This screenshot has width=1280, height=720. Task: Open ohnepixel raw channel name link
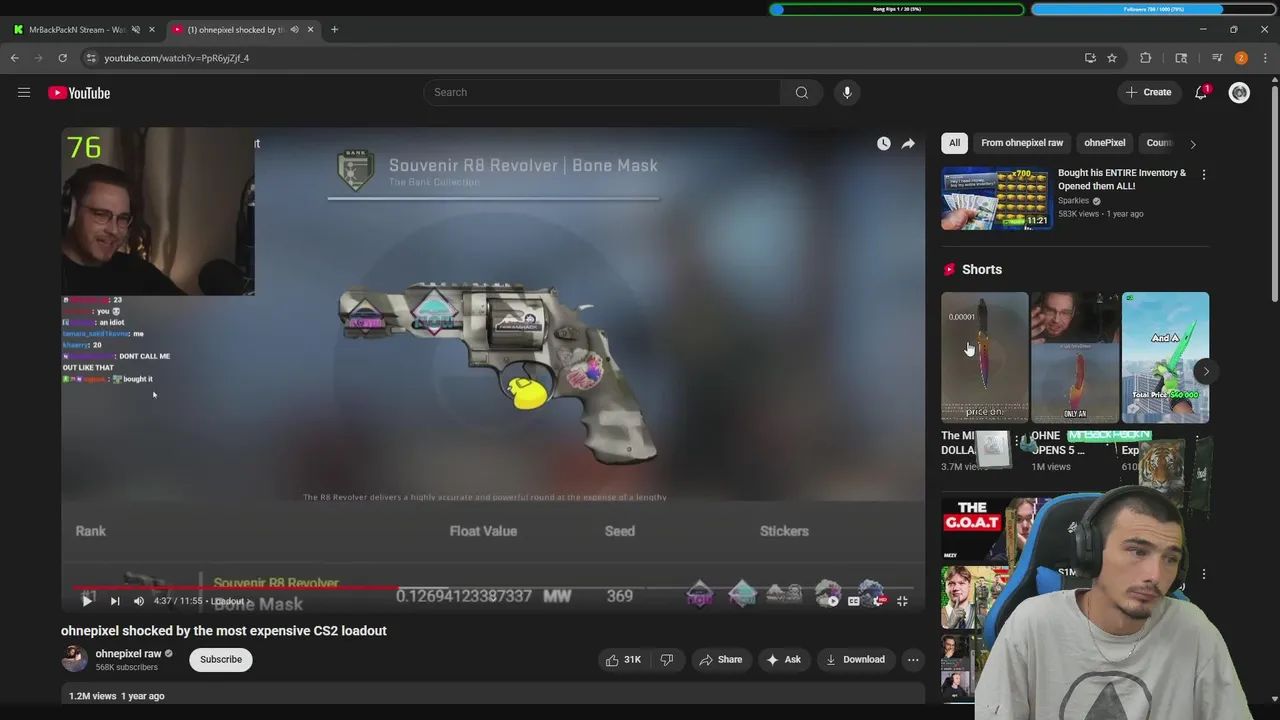[128, 654]
